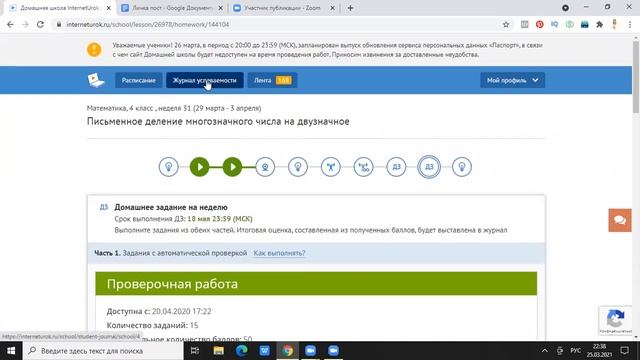Click the reading list extension icon
The image size is (640, 360).
coord(524,24)
